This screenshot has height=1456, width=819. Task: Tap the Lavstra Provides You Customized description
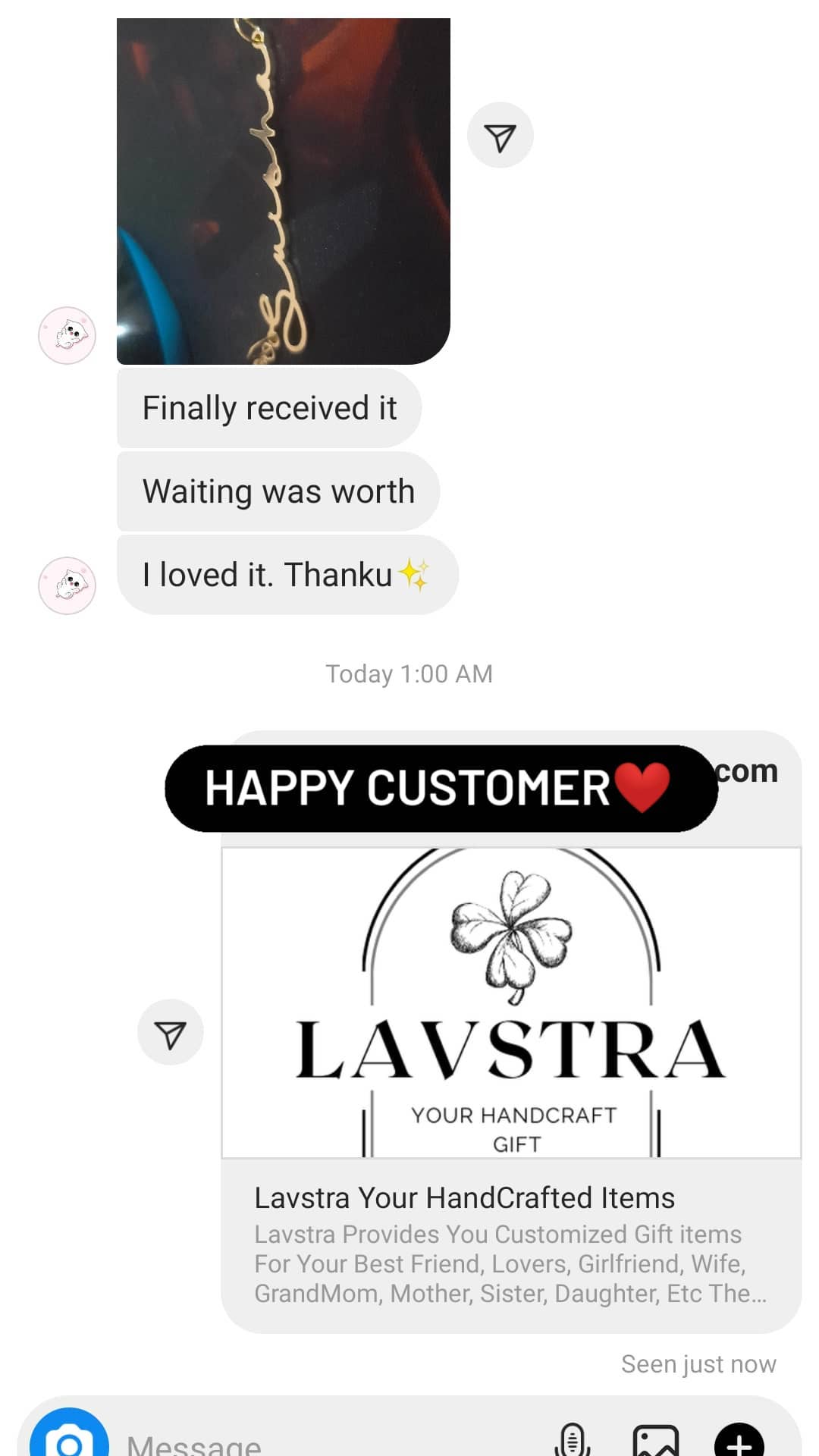pyautogui.click(x=510, y=1263)
